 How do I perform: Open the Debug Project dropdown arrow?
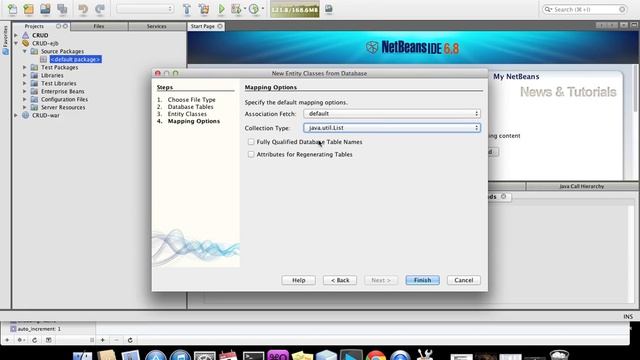click(244, 9)
